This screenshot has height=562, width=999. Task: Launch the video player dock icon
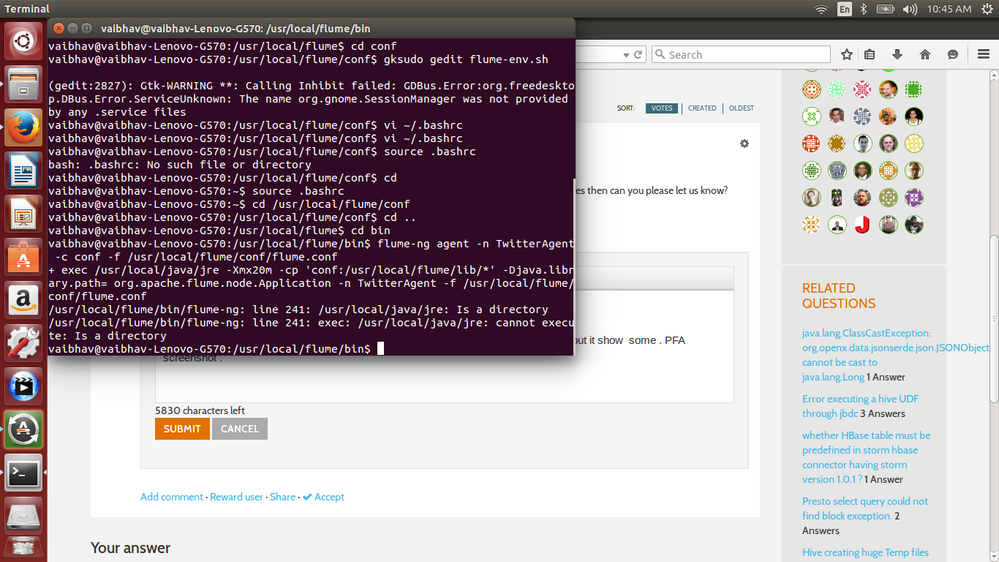pyautogui.click(x=24, y=387)
